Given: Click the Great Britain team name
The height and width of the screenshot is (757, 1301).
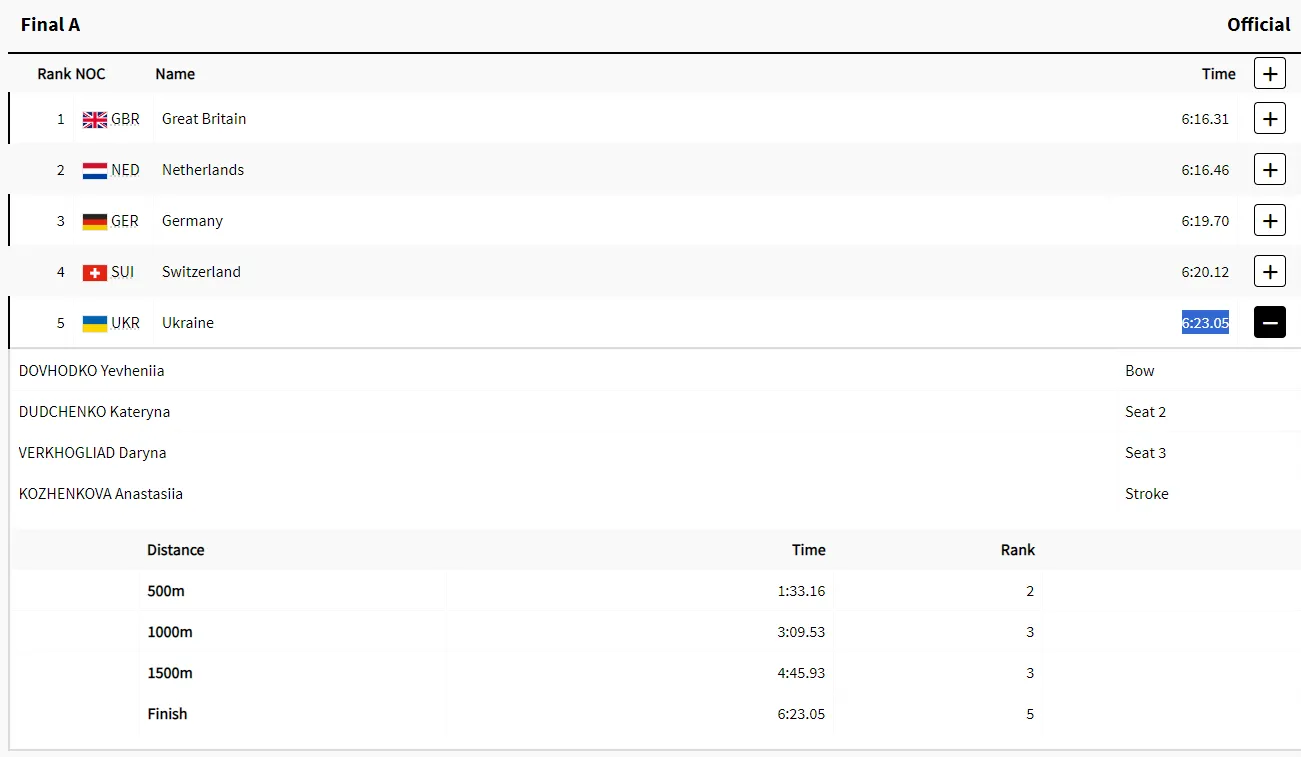Looking at the screenshot, I should [204, 119].
